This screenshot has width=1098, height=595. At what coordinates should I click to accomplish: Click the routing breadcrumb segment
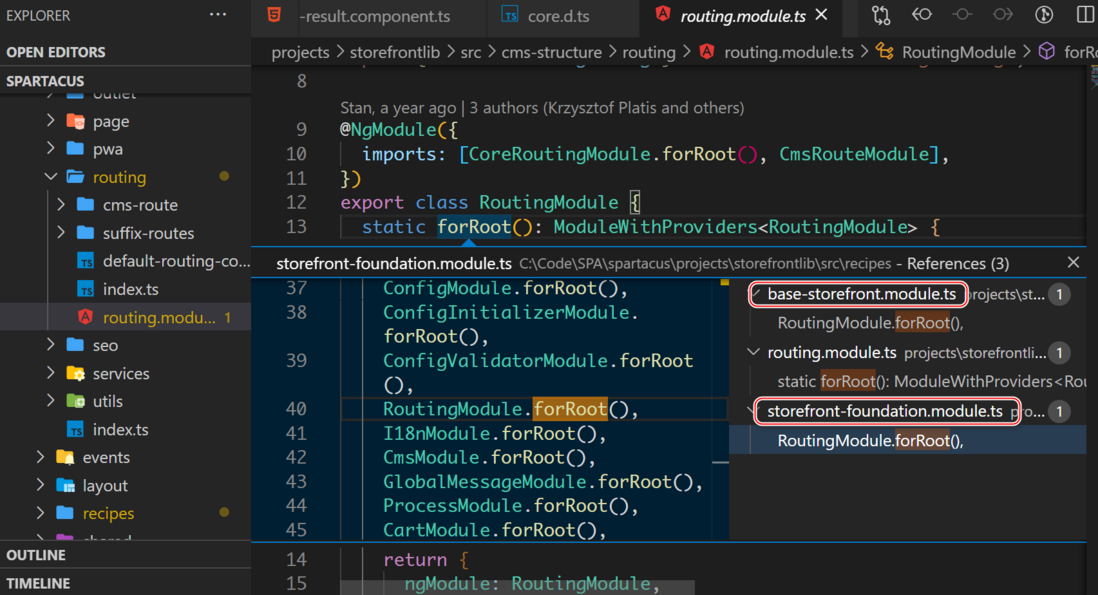pos(649,52)
